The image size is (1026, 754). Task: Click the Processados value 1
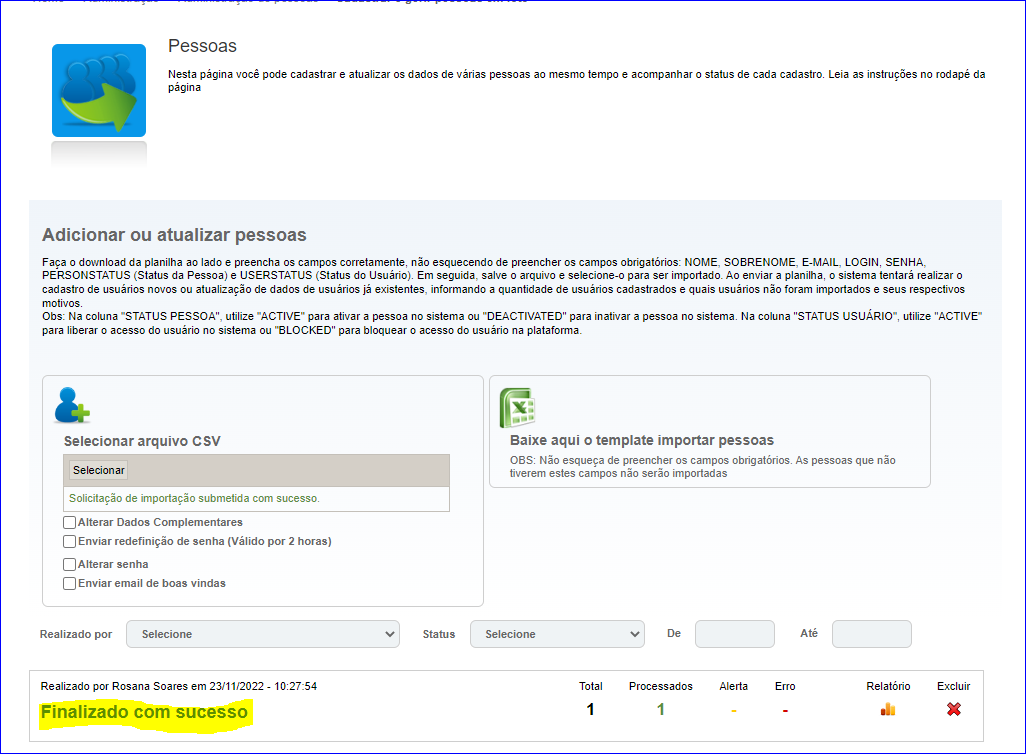661,709
